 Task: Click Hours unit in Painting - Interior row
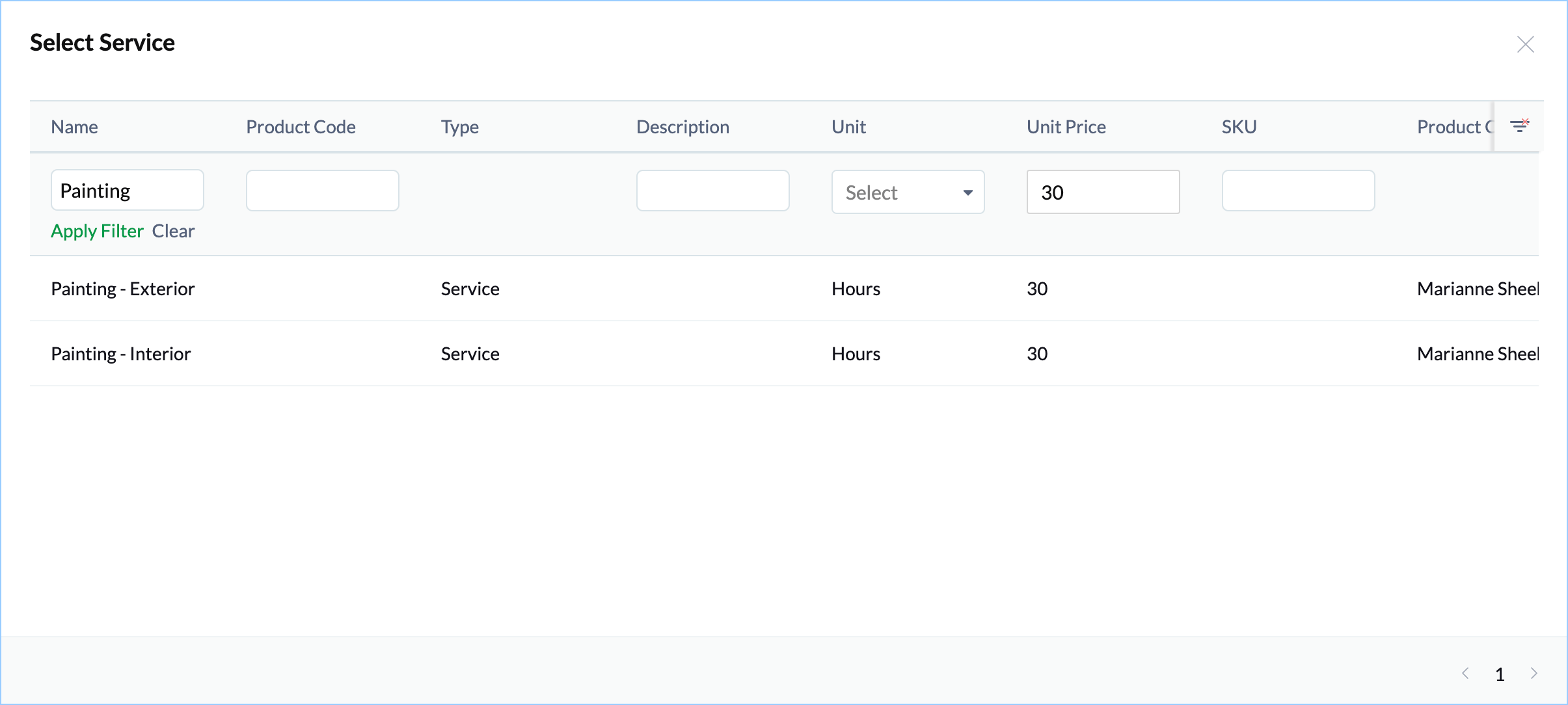coord(856,354)
